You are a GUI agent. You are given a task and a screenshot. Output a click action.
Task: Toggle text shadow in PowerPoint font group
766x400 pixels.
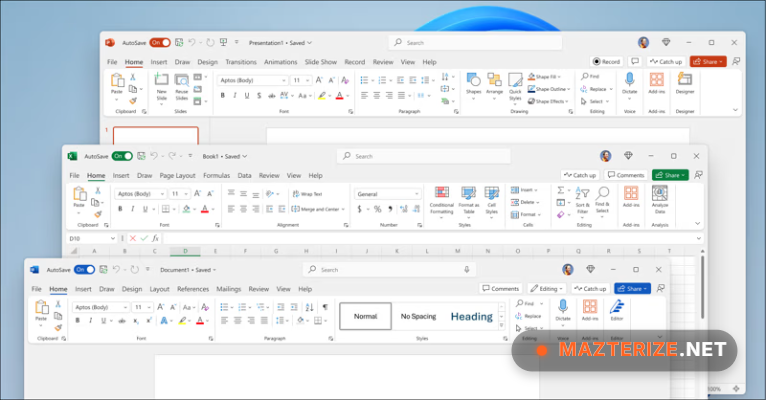coord(259,96)
